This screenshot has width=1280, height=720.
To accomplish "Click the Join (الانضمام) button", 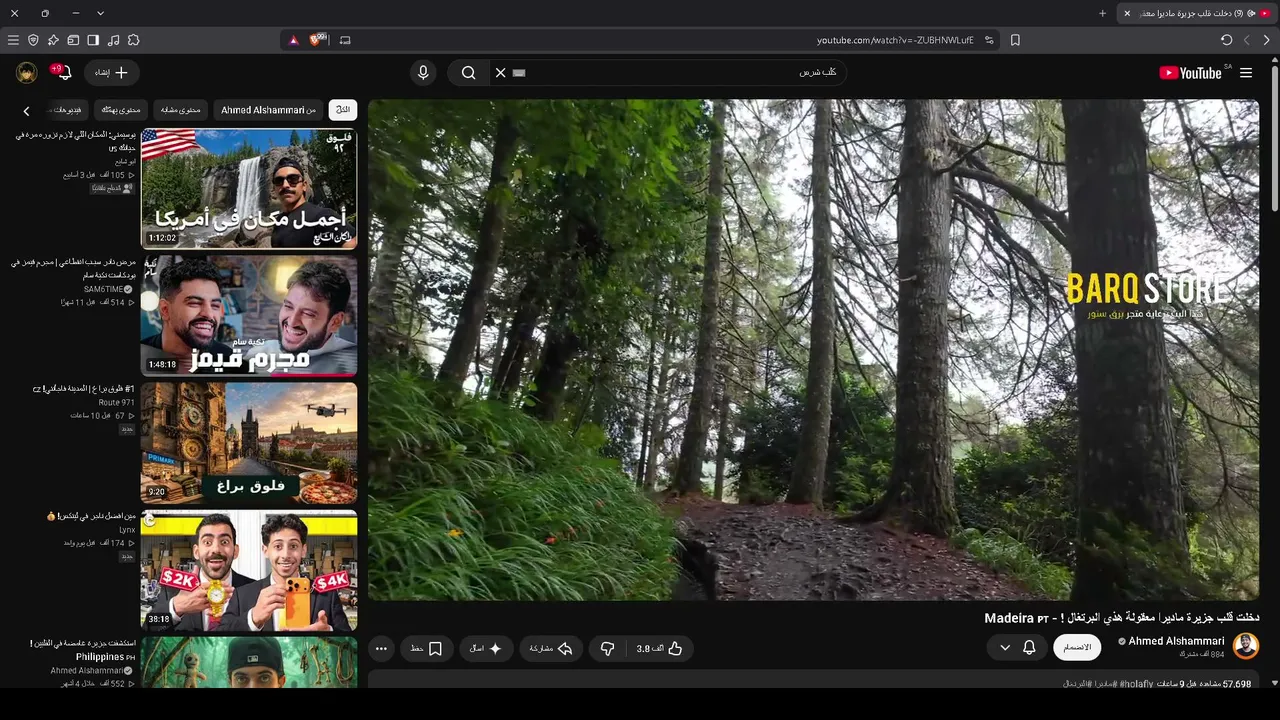I will (x=1077, y=648).
